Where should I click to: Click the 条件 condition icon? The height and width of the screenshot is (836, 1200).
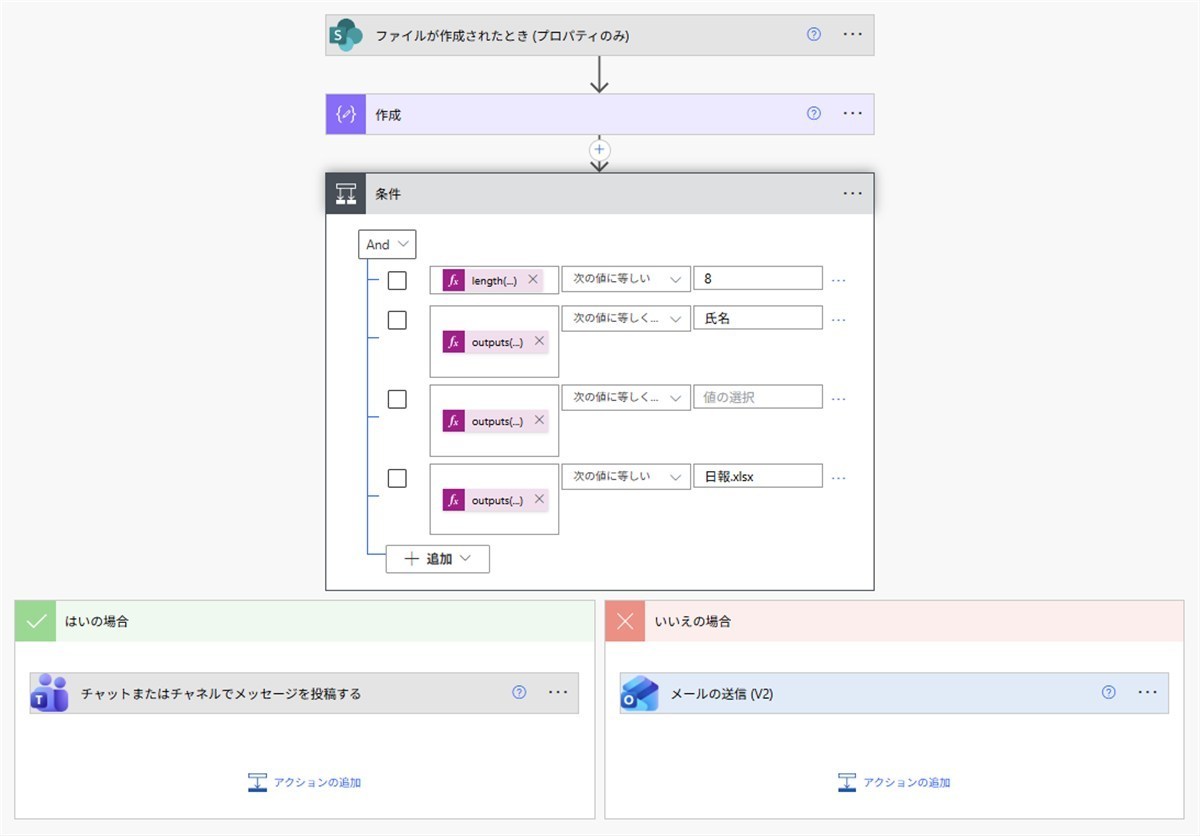(346, 194)
